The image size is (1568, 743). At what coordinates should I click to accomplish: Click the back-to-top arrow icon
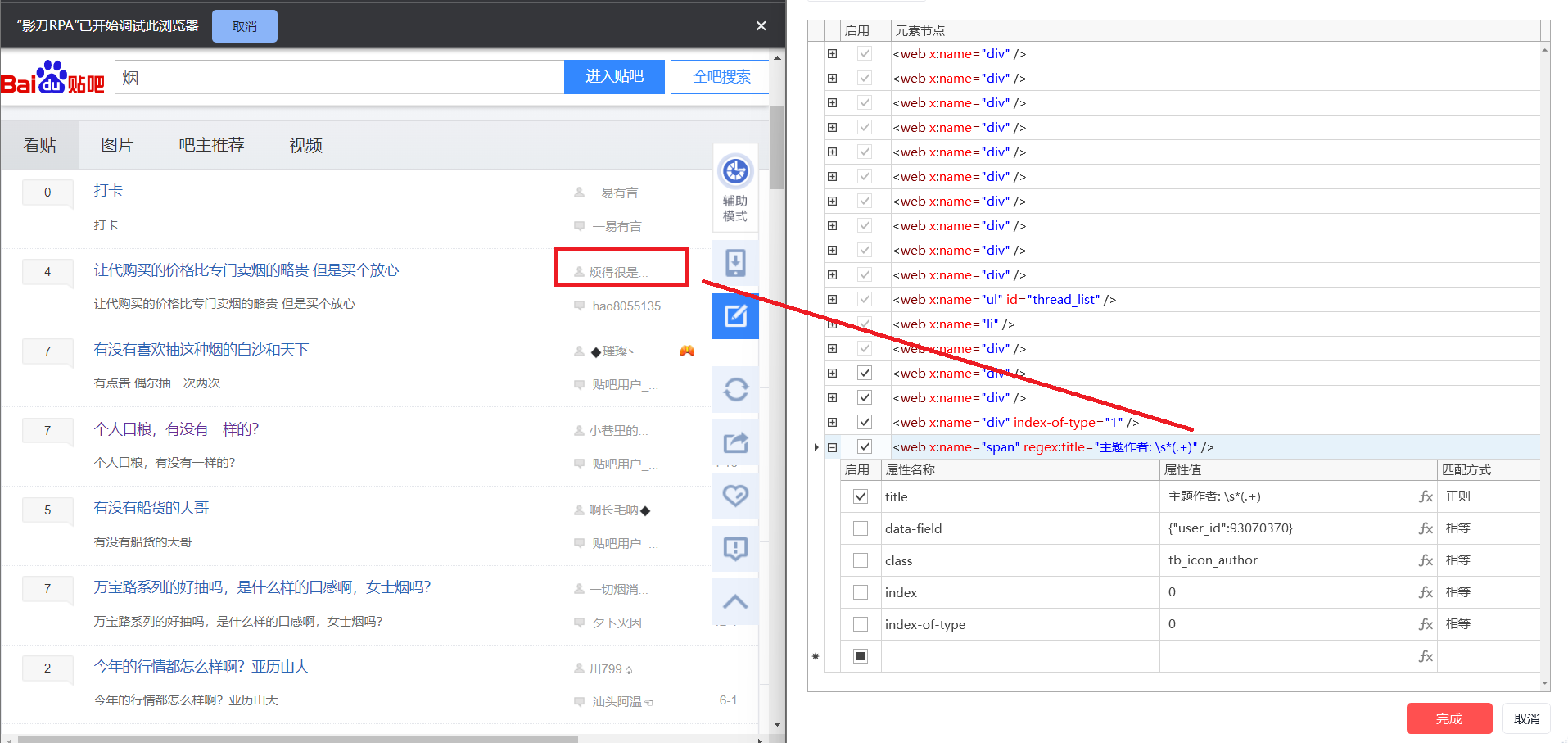[x=735, y=601]
